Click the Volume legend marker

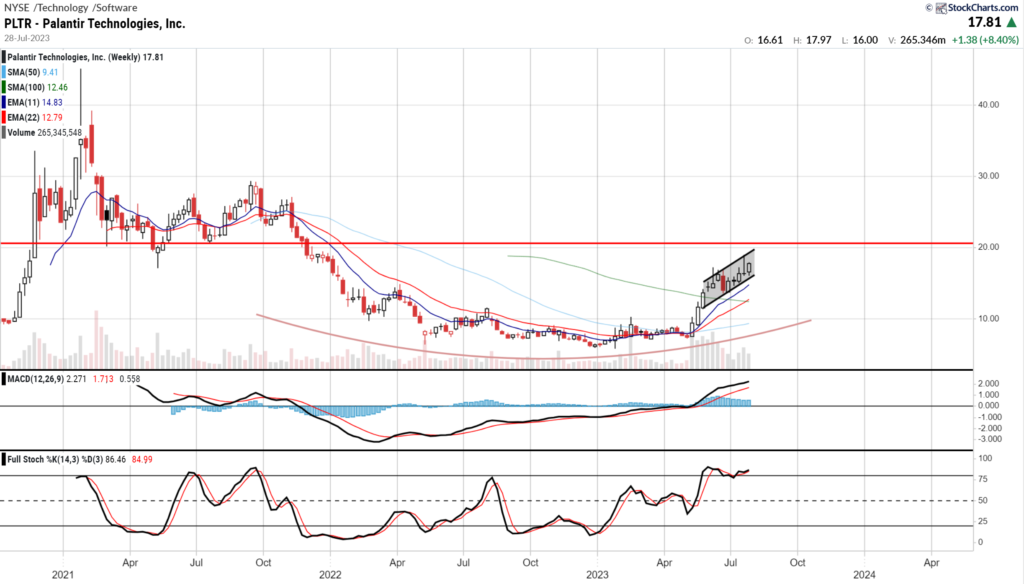pos(6,132)
